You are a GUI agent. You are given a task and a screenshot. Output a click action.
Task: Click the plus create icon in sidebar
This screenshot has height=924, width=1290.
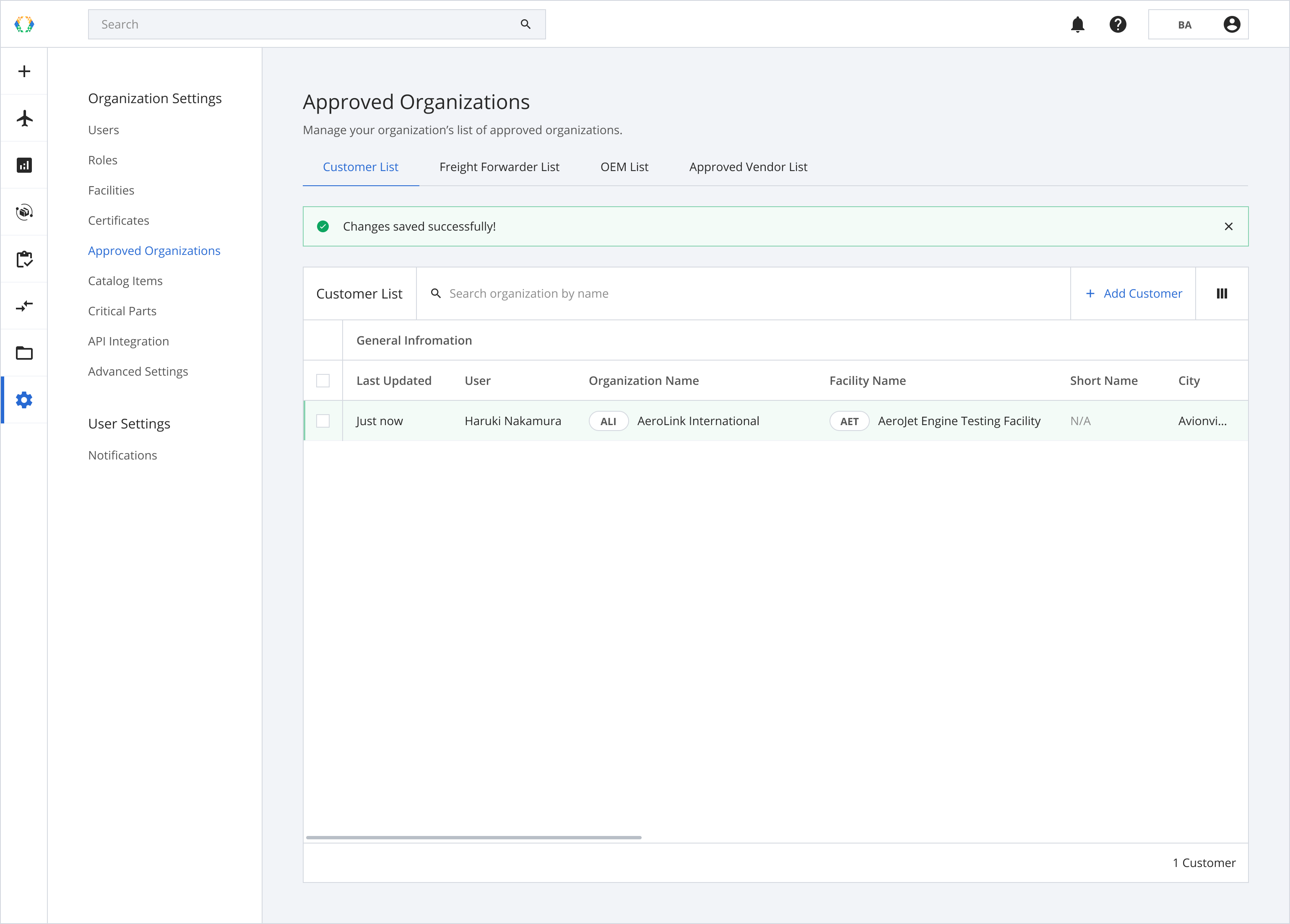(x=24, y=71)
